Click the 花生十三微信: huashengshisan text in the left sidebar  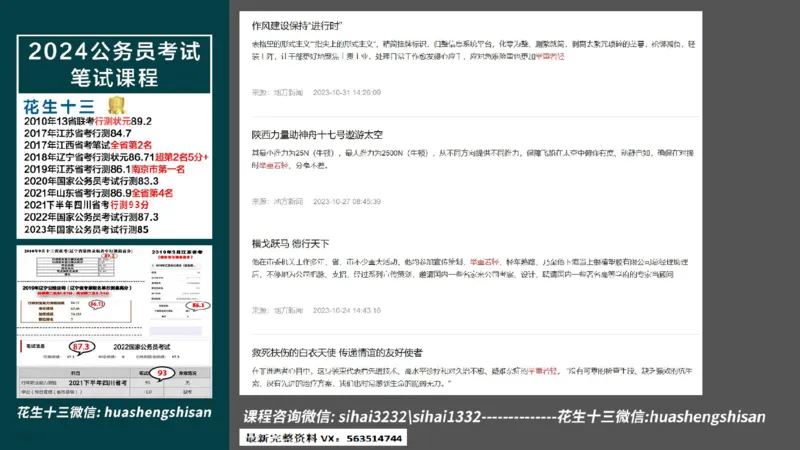click(114, 412)
